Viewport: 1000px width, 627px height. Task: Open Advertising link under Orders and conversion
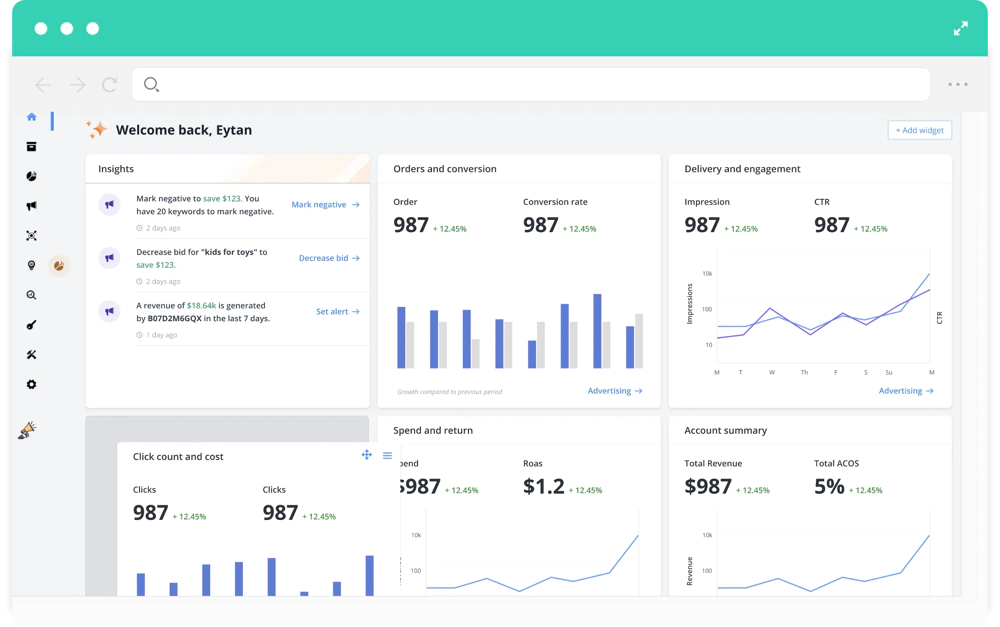point(615,391)
